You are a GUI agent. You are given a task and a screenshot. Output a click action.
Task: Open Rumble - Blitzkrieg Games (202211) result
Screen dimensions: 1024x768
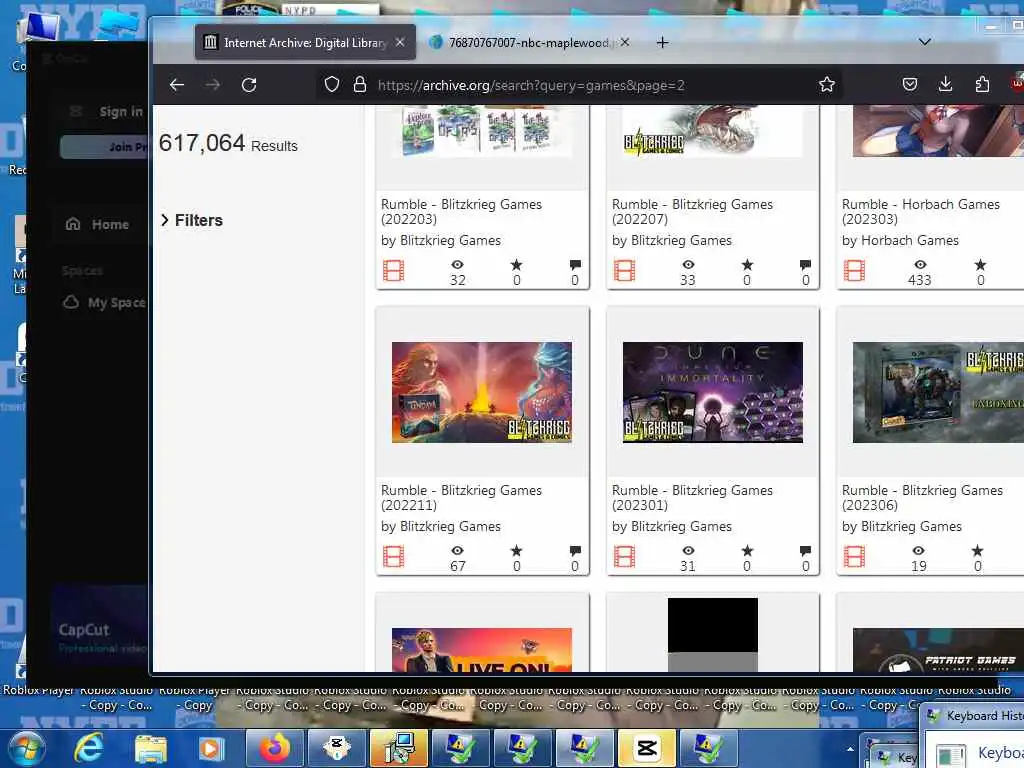click(x=461, y=498)
